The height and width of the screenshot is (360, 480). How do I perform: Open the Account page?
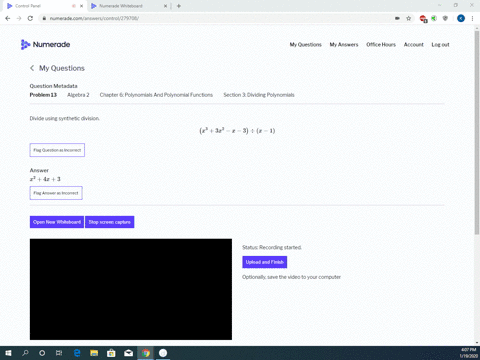pyautogui.click(x=413, y=44)
